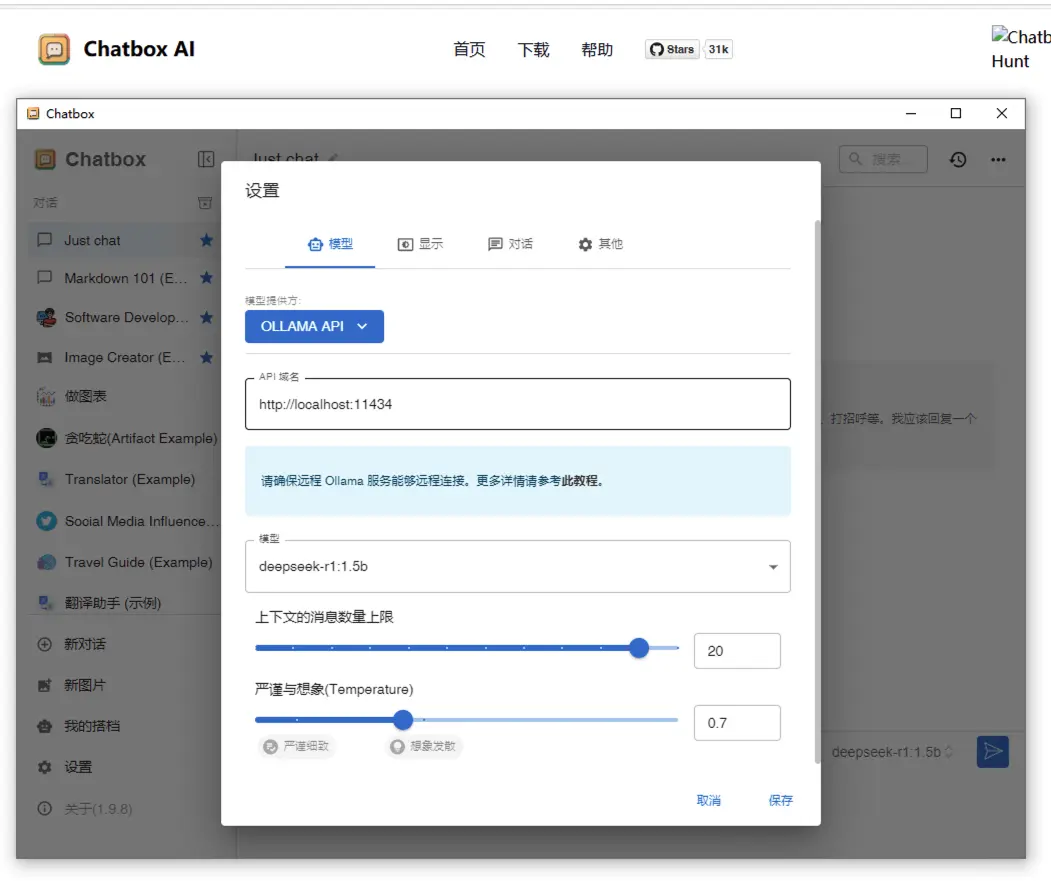Open the Markdown 101 conversation
Viewport: 1051px width, 881px height.
click(126, 278)
